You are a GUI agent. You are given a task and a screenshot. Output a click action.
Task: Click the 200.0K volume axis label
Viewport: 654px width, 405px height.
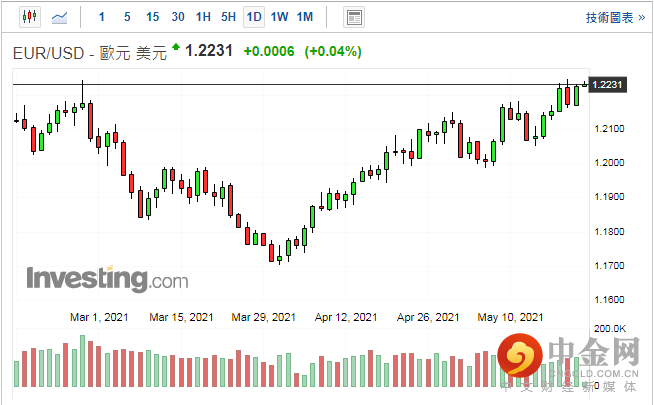point(610,329)
